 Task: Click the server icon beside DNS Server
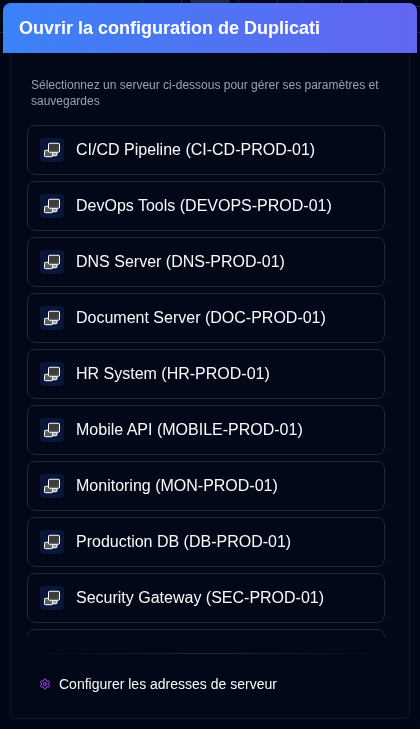52,262
